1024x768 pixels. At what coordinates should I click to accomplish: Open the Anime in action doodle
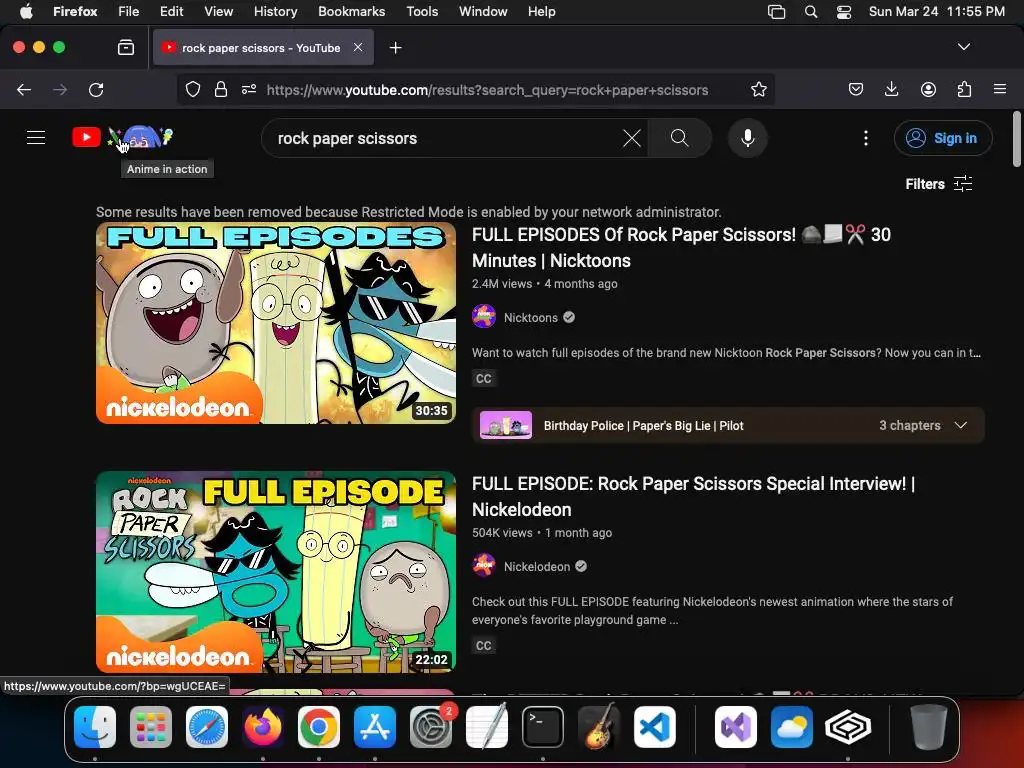pyautogui.click(x=140, y=137)
